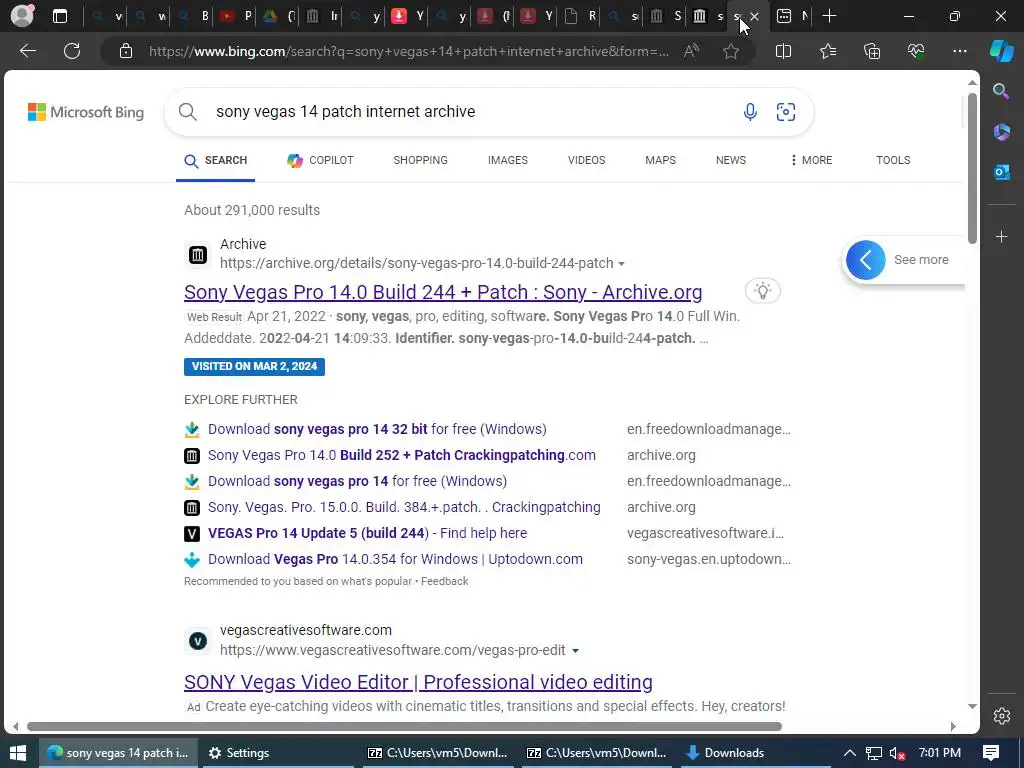This screenshot has width=1024, height=768.
Task: Click the horizontal scrollbar thumb
Action: point(404,726)
